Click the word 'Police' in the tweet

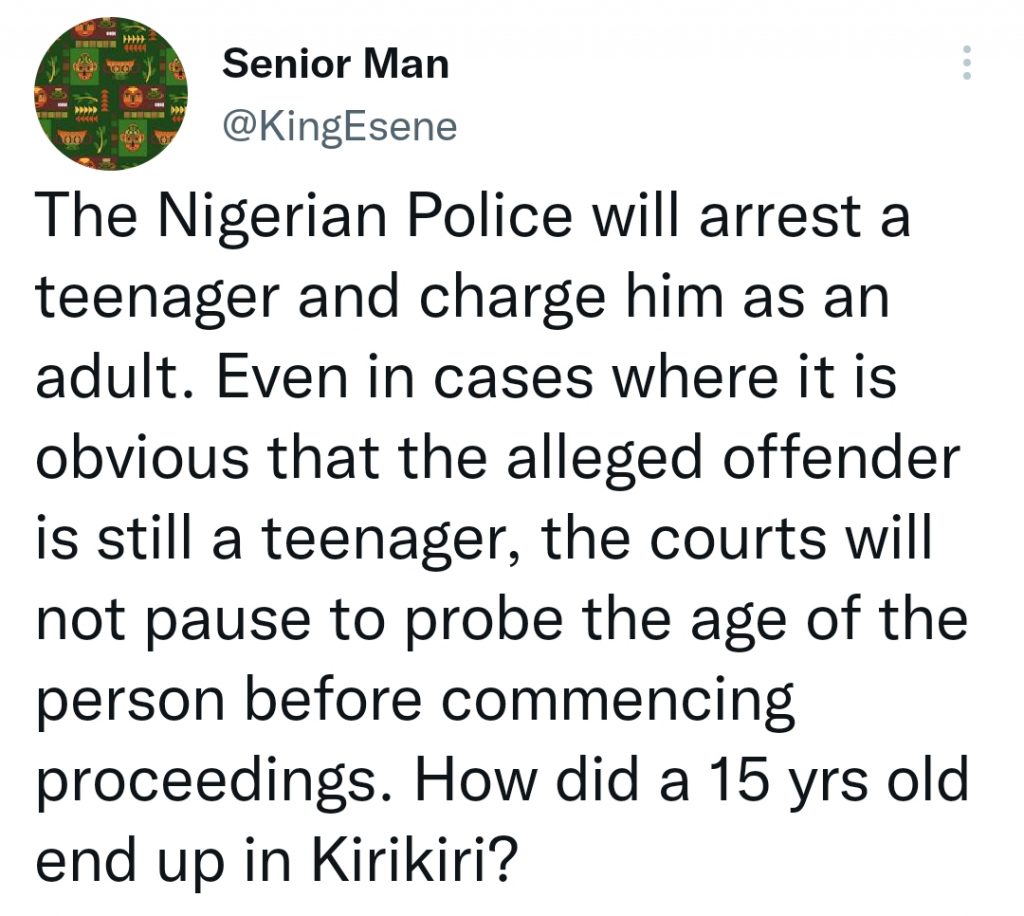click(x=490, y=217)
